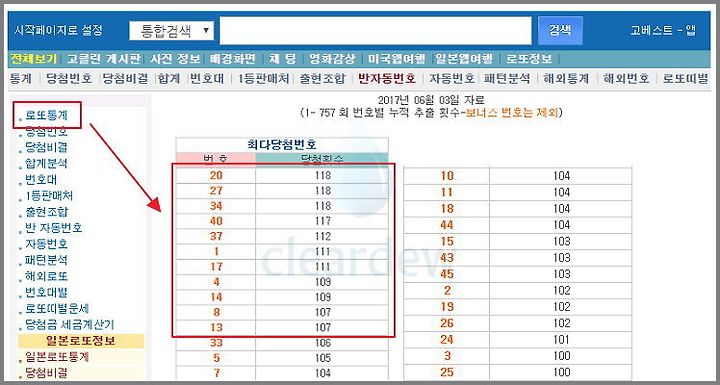The image size is (720, 385).
Task: Open the 사진 정보 menu item
Action: (175, 59)
